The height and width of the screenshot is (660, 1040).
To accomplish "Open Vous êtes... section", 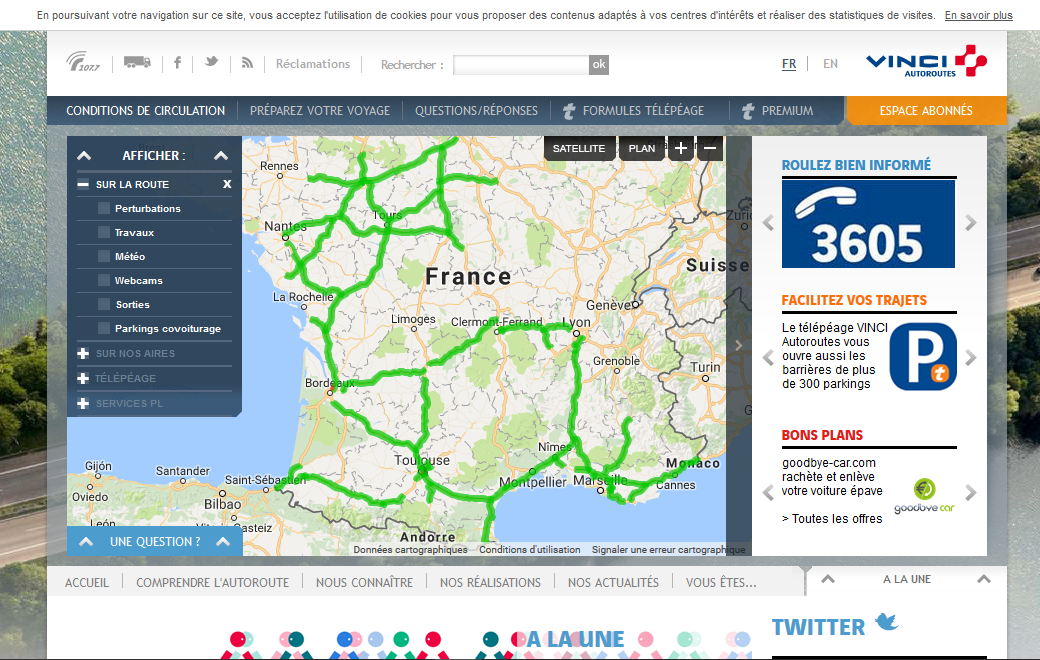I will click(721, 582).
